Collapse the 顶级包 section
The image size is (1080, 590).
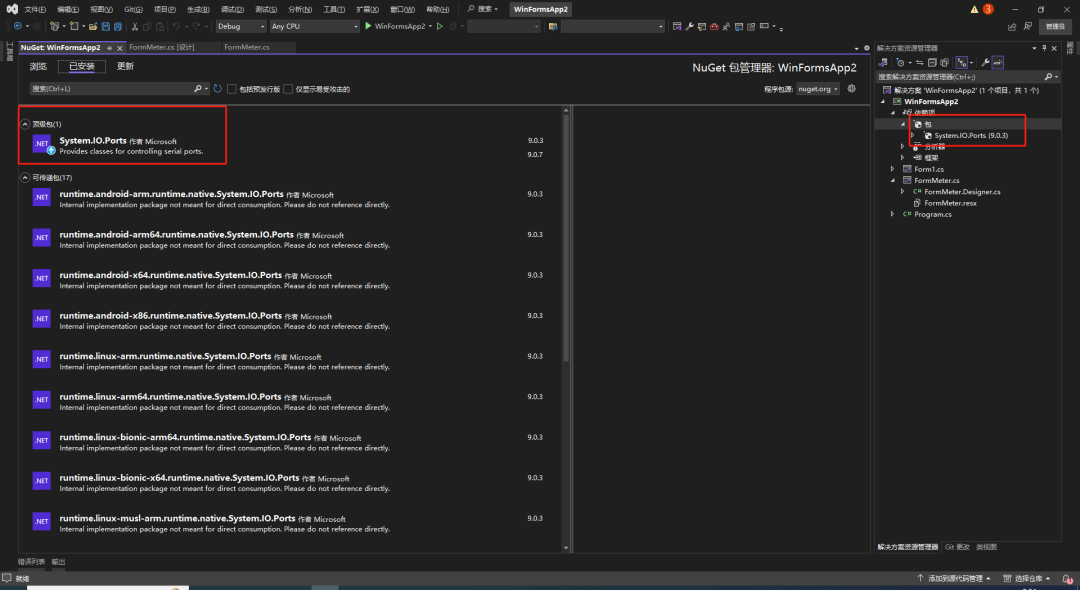pos(25,124)
